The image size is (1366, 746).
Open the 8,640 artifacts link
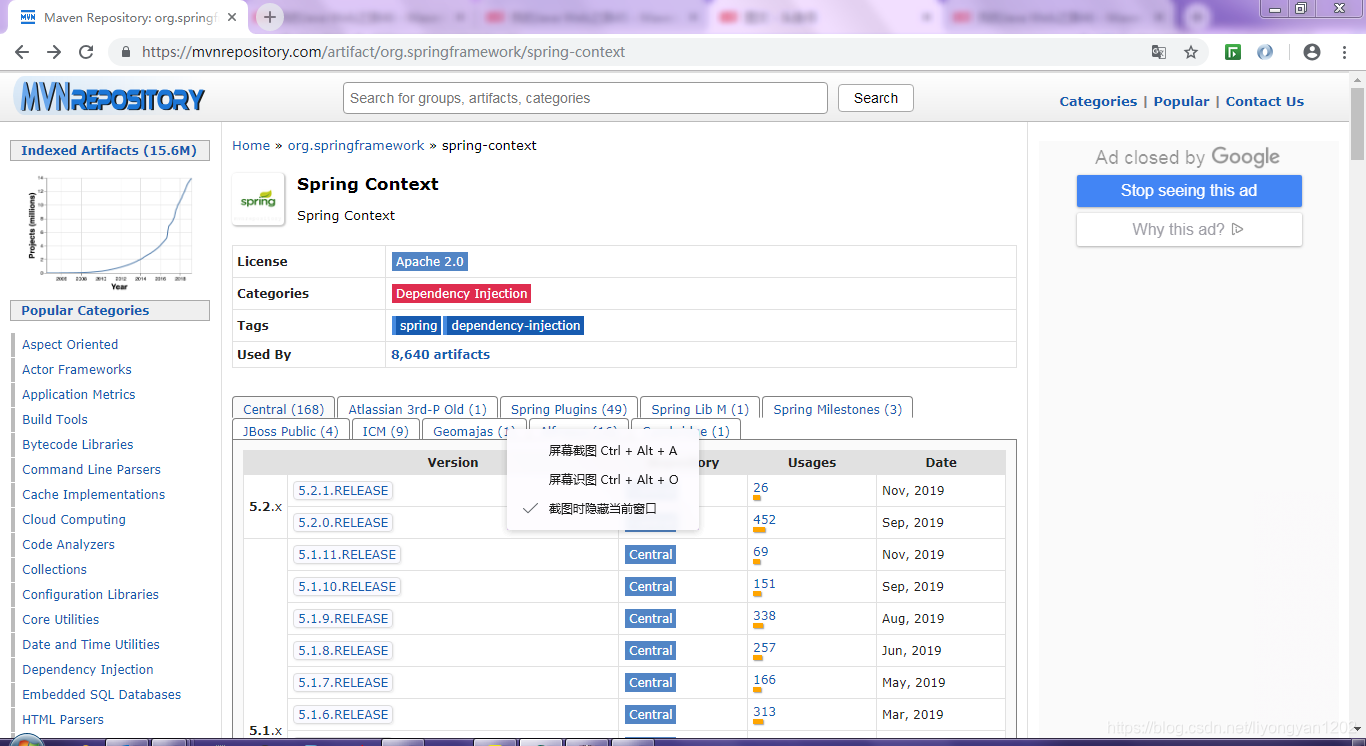point(441,354)
